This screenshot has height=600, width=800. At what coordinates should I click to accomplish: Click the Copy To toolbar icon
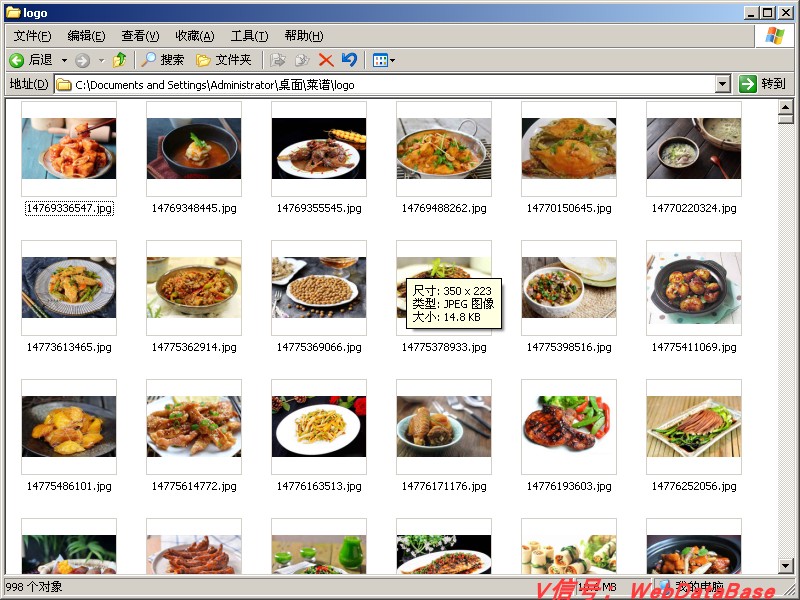(x=302, y=60)
